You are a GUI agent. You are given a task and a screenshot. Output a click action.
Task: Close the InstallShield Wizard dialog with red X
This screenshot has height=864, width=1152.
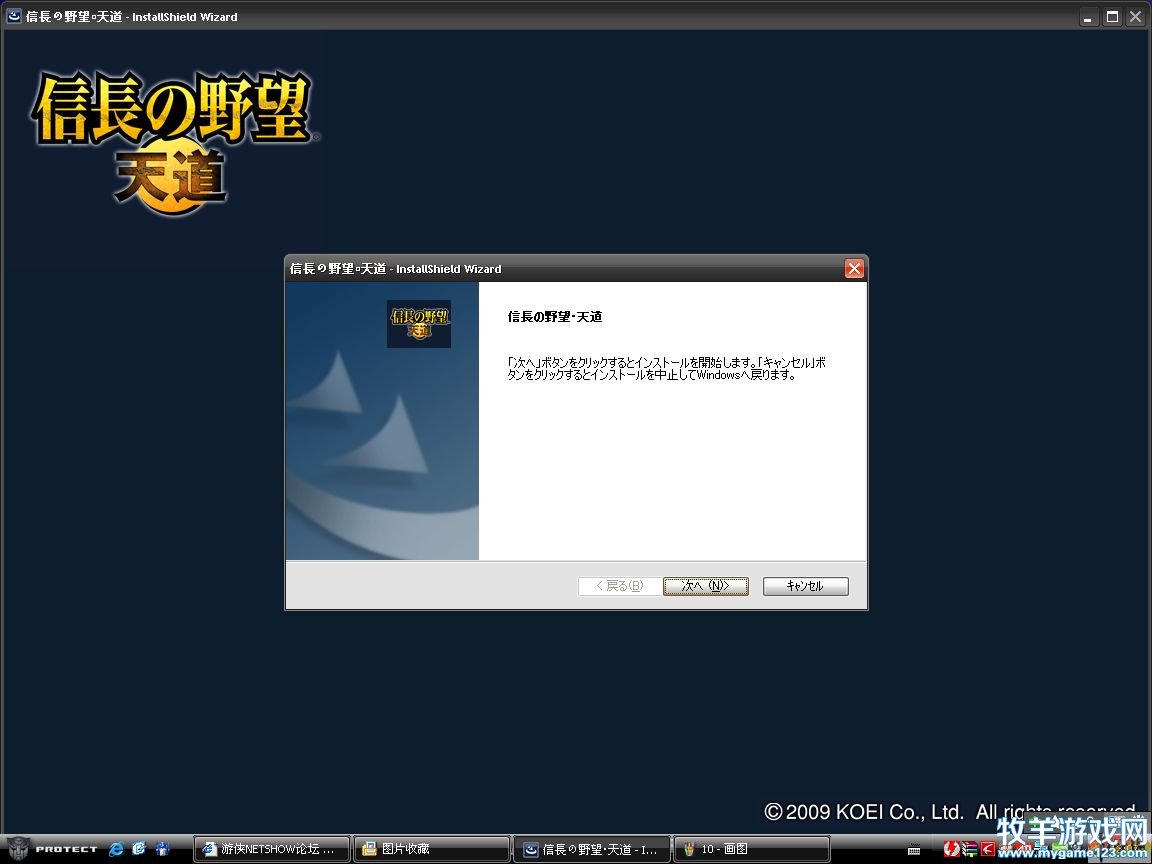[x=854, y=269]
